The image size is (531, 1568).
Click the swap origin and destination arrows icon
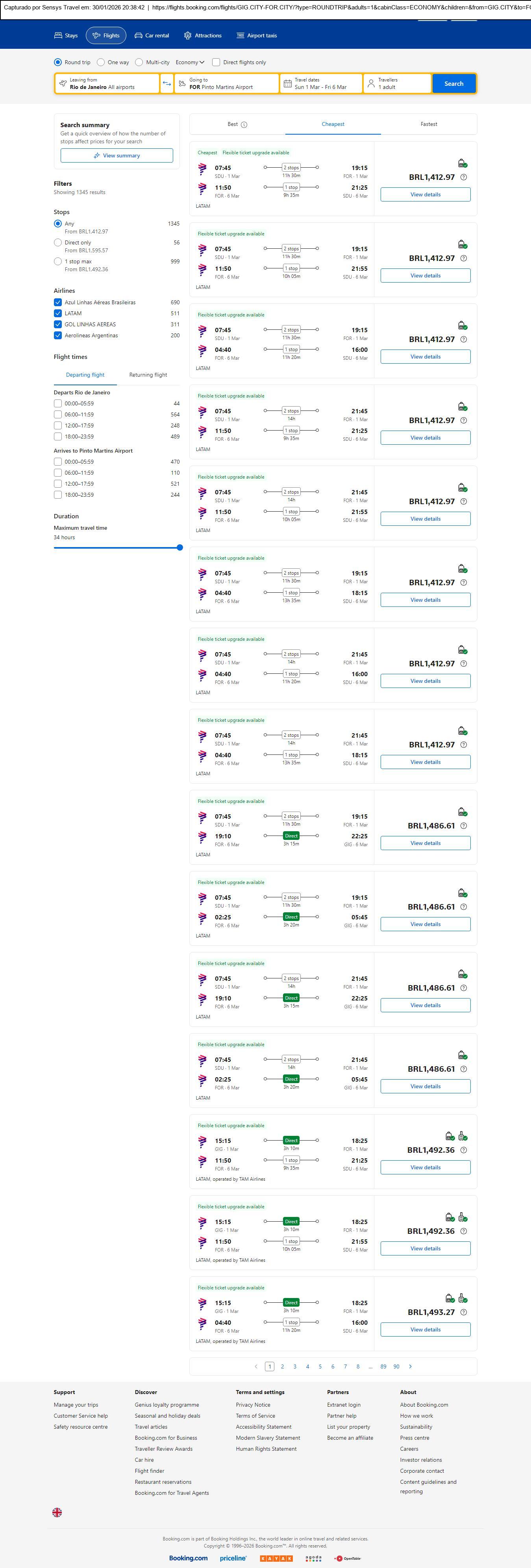coord(167,83)
